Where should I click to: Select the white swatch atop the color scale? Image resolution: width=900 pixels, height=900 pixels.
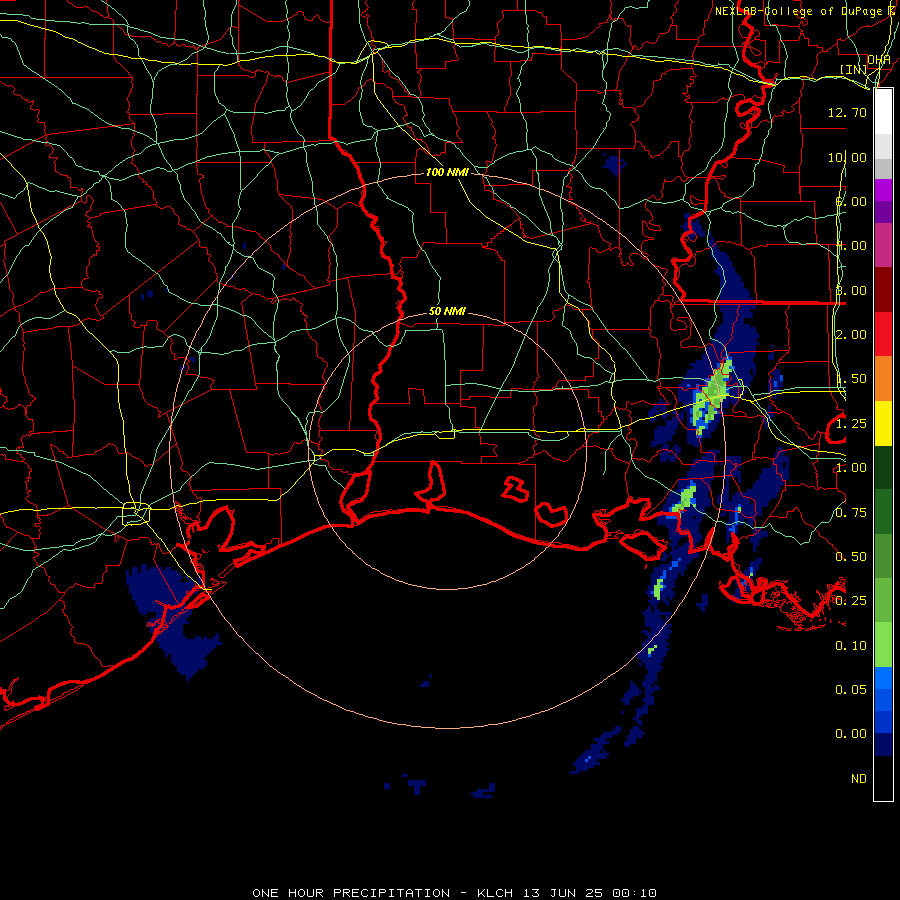[883, 111]
